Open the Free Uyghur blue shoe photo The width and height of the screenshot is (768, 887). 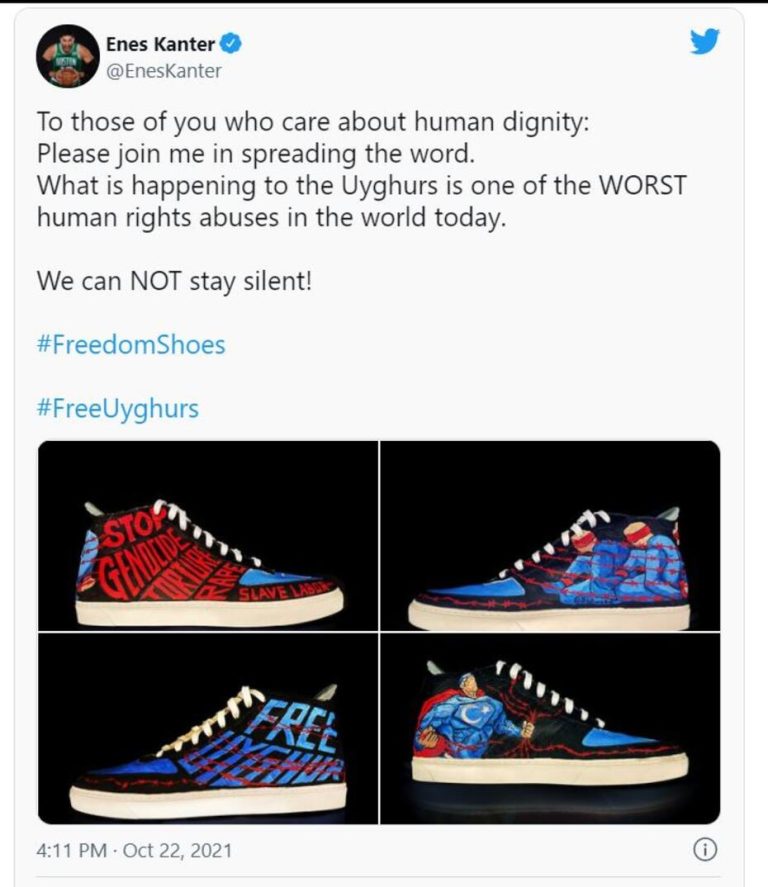208,729
